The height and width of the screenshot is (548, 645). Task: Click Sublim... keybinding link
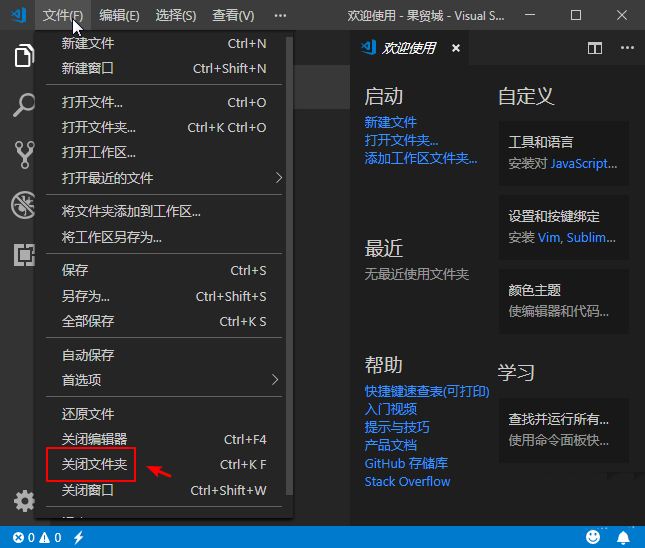tap(591, 238)
